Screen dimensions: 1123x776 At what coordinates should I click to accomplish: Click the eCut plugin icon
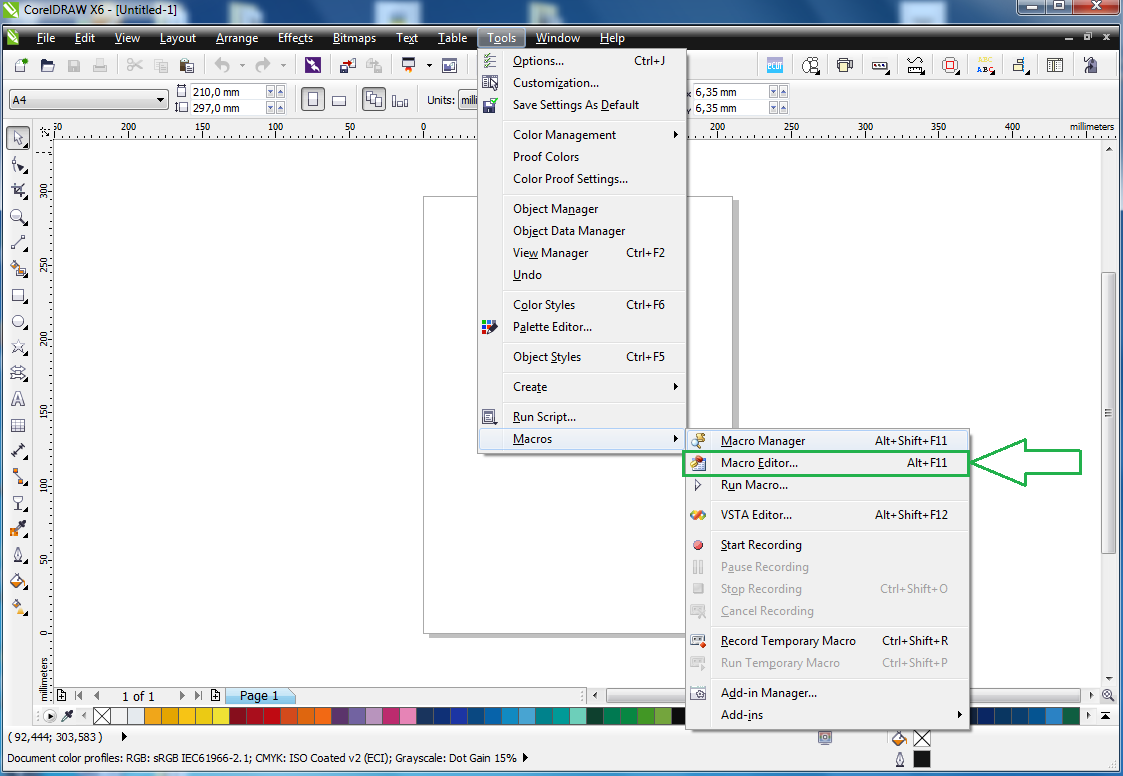pos(775,65)
